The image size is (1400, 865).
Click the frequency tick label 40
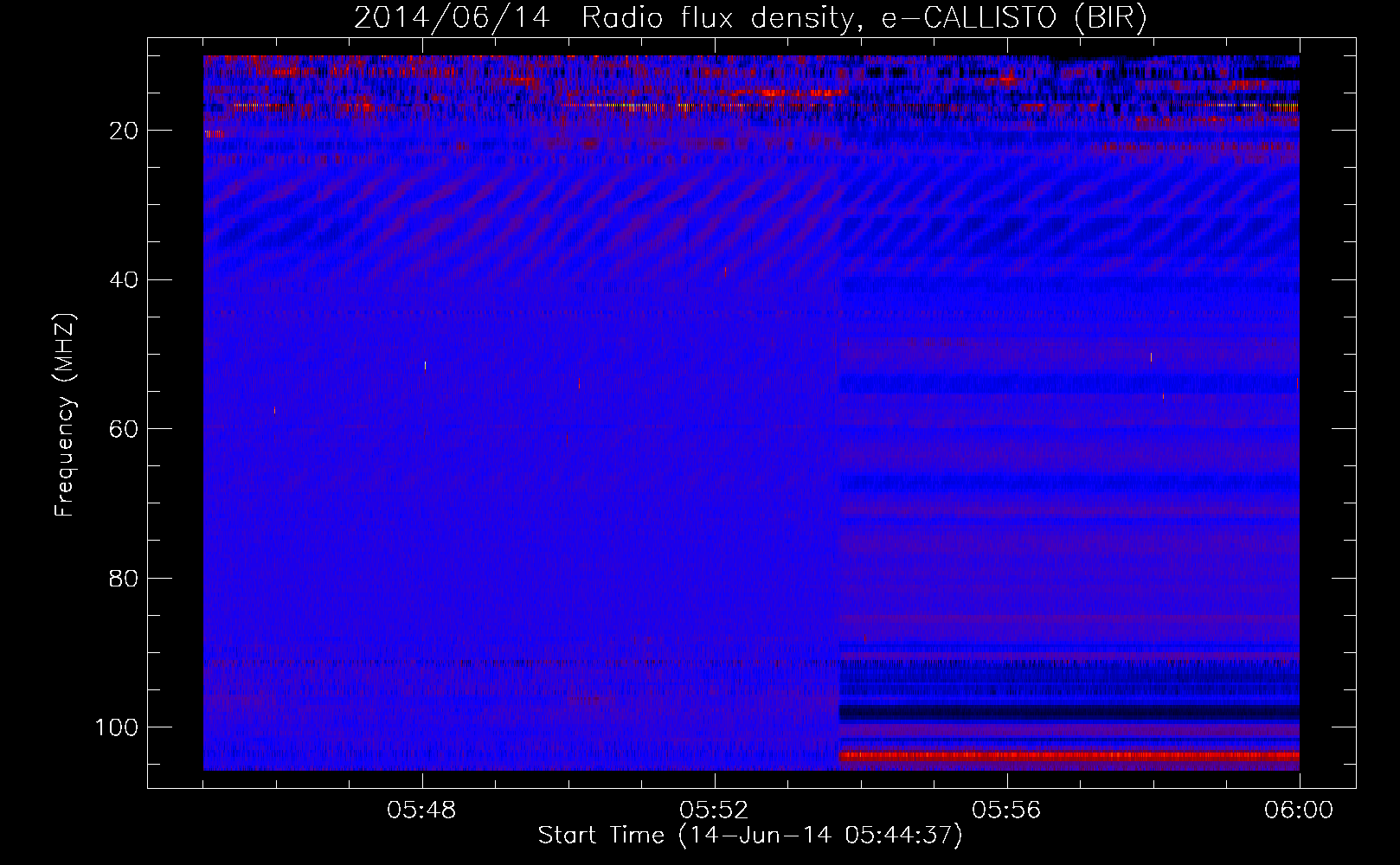[124, 280]
